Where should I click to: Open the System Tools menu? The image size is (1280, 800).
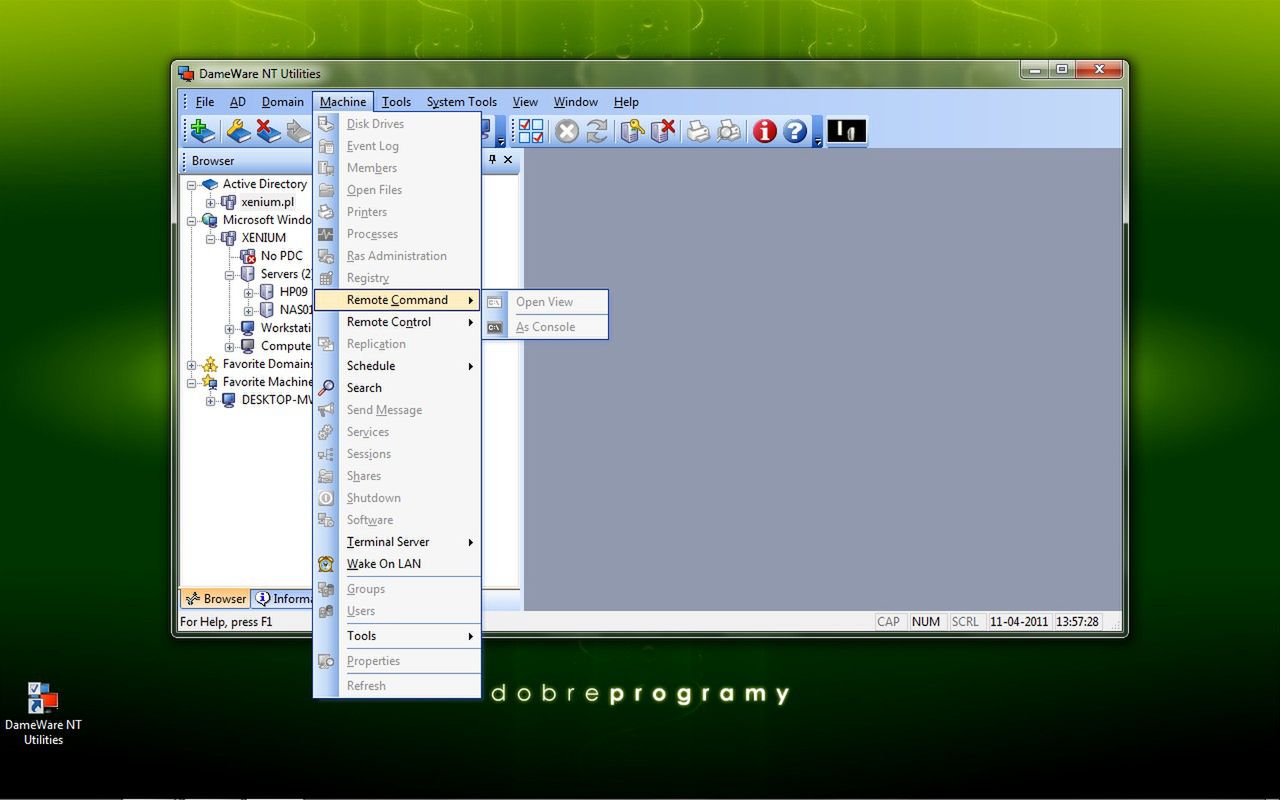462,102
